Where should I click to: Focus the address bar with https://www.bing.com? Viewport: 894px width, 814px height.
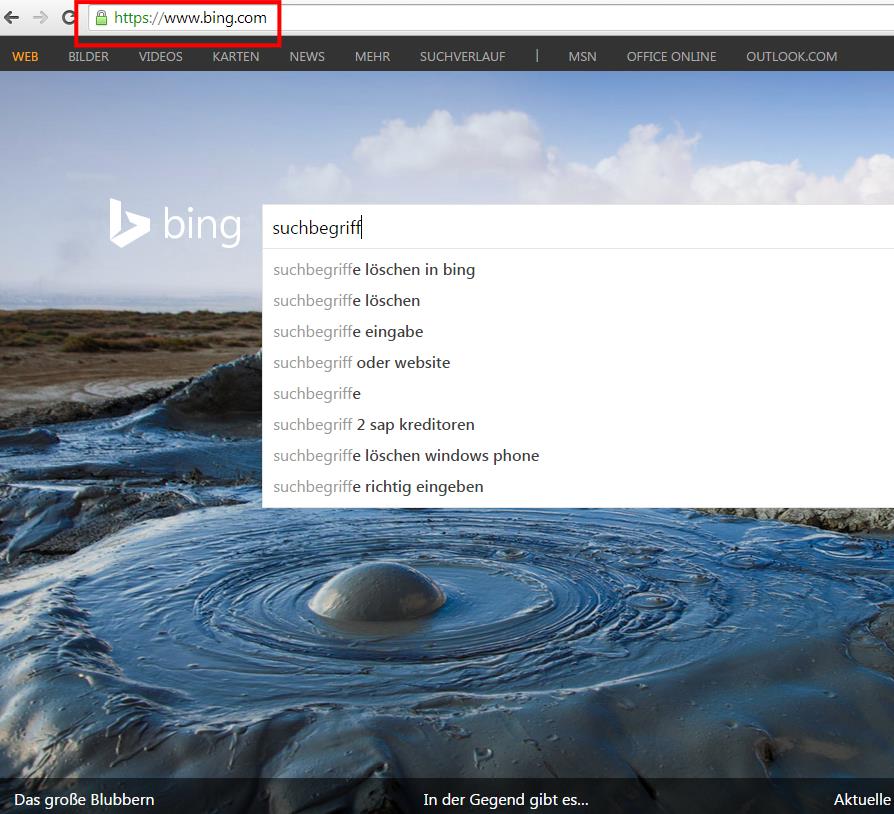[x=490, y=18]
